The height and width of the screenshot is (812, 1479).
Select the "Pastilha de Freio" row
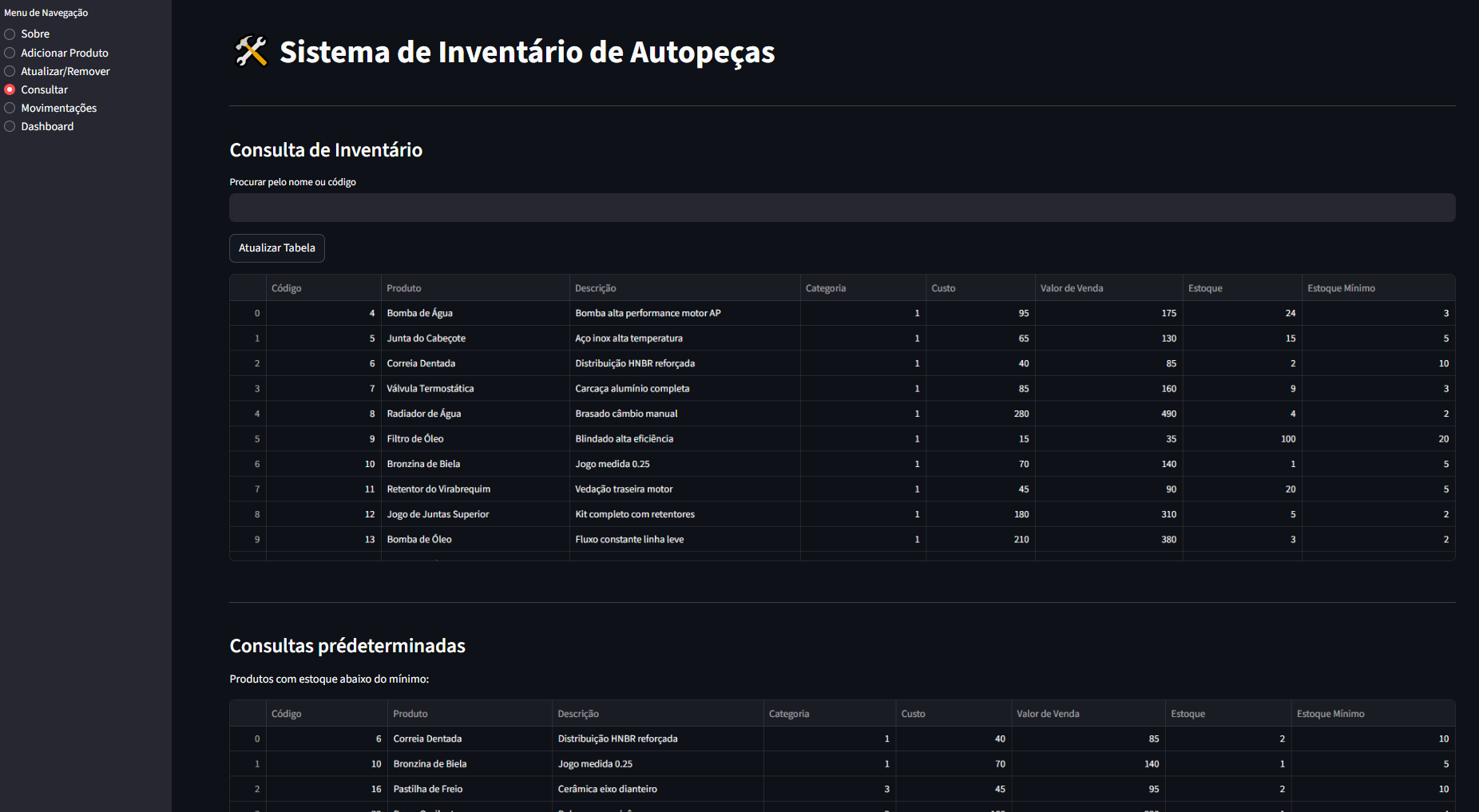tap(428, 789)
